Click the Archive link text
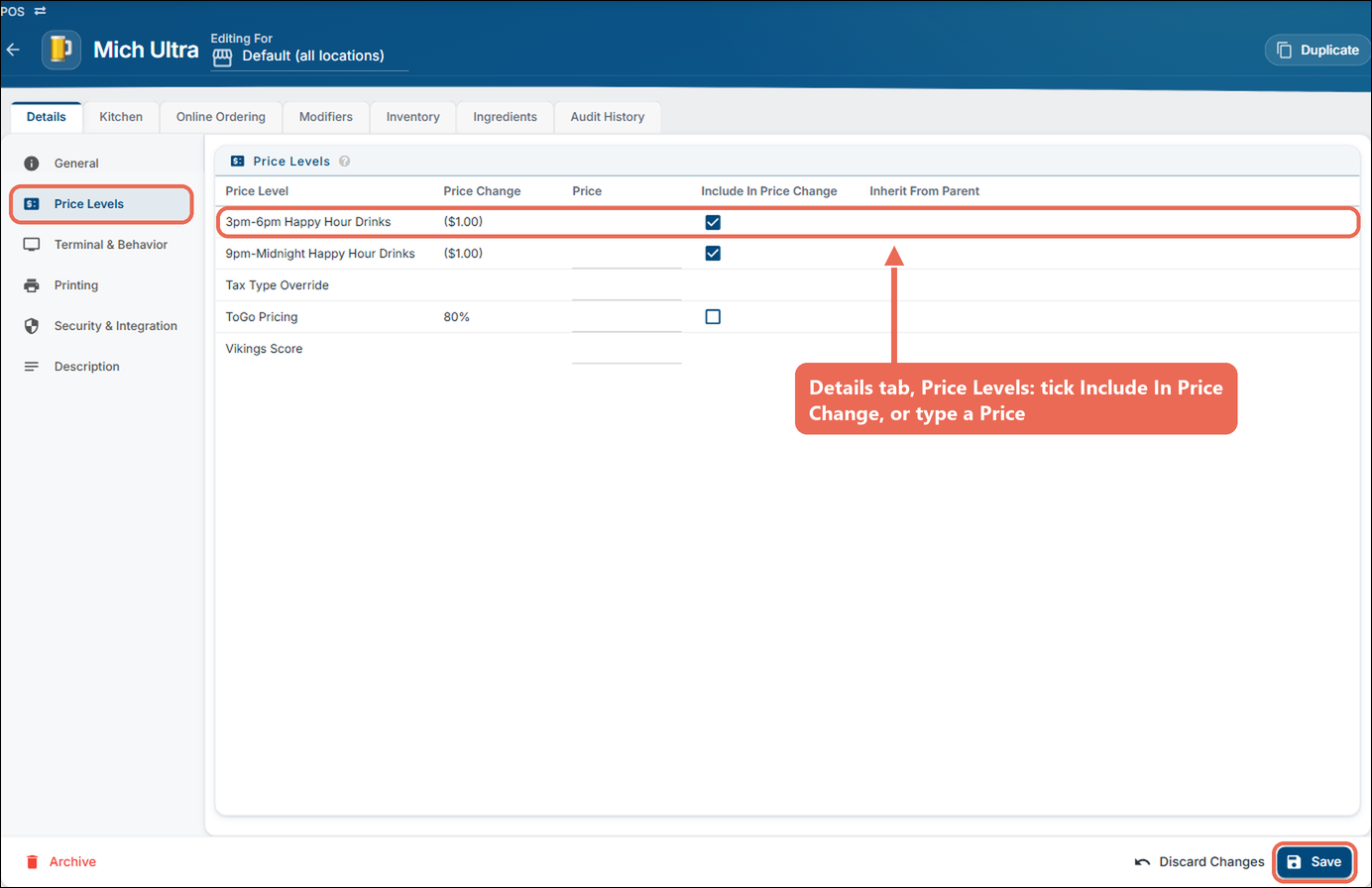1372x888 pixels. pos(72,862)
